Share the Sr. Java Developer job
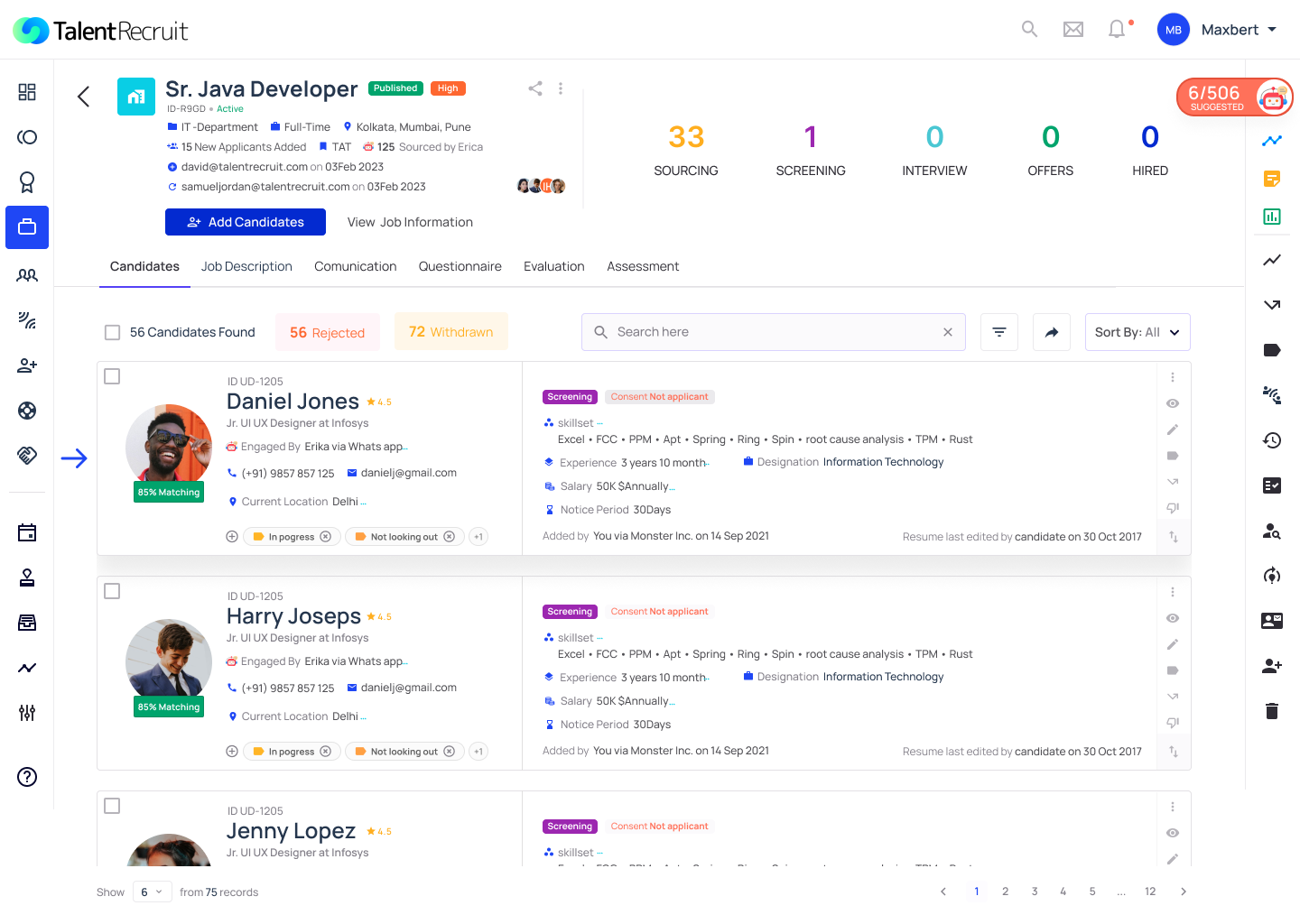Image resolution: width=1300 pixels, height=924 pixels. tap(535, 88)
